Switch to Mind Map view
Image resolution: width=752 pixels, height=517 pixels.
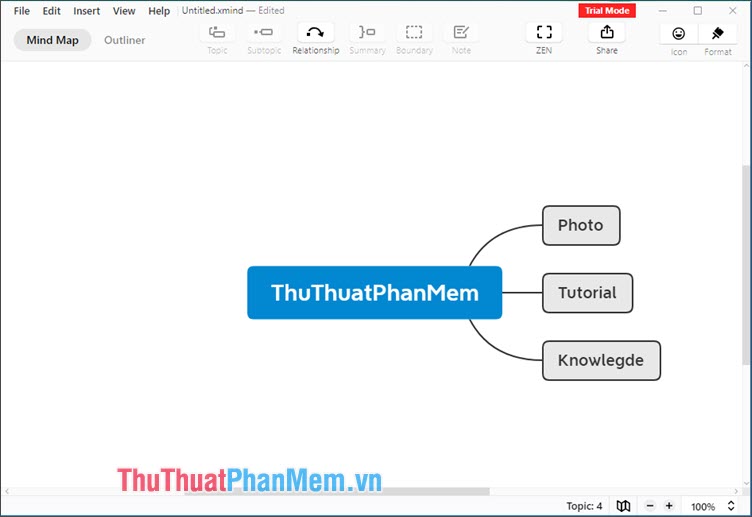52,40
